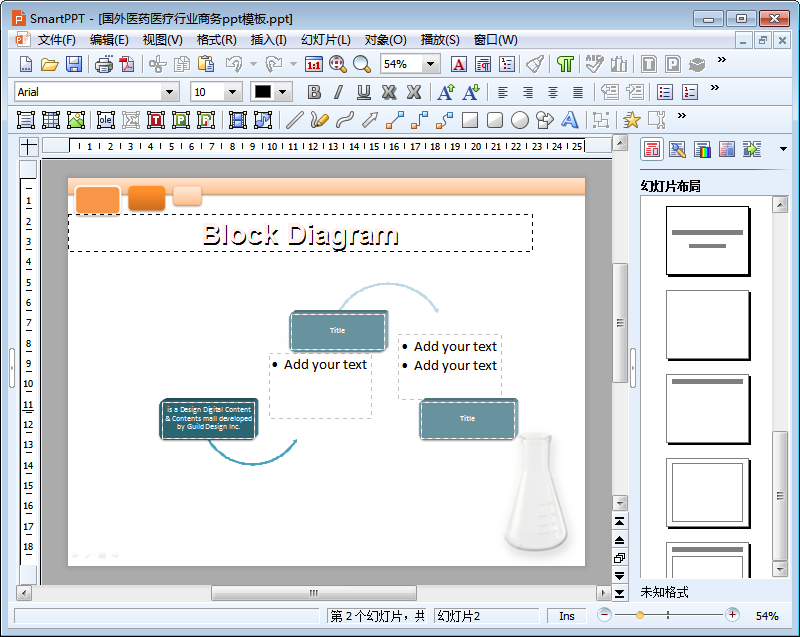Click the yellow star effects icon
Screen dimensions: 800x637
point(631,120)
